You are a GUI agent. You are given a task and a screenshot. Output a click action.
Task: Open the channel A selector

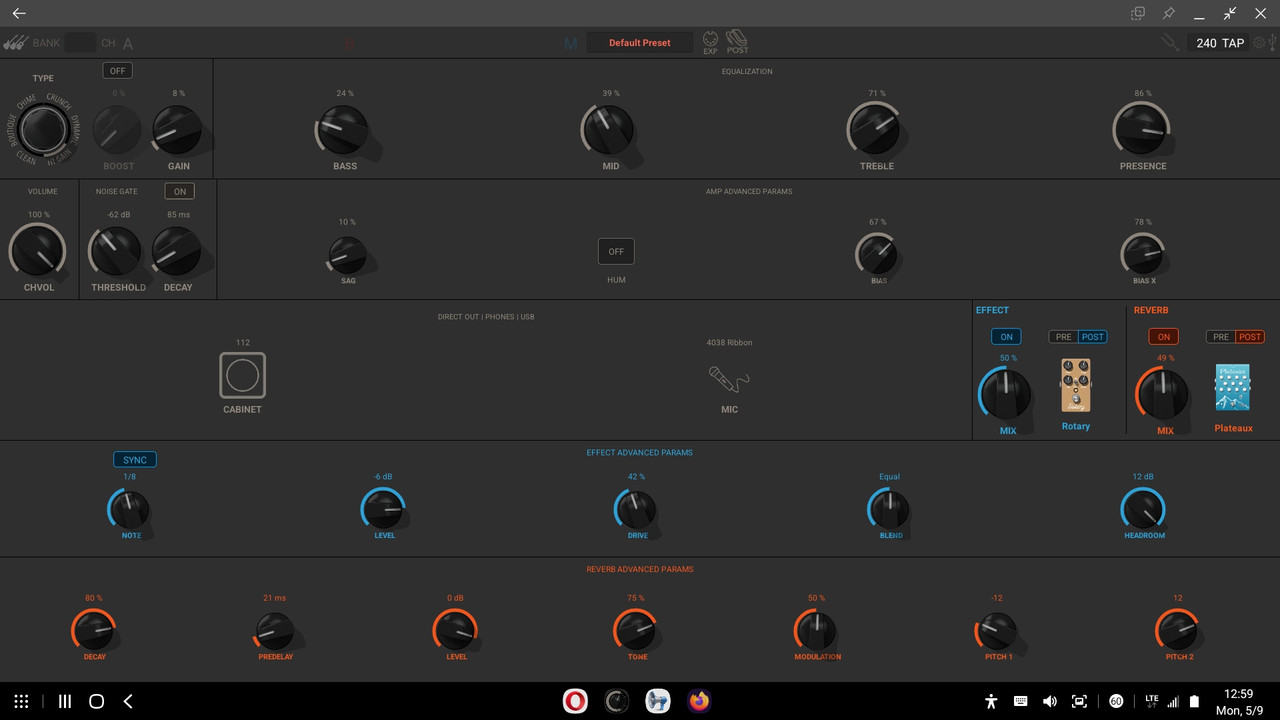pos(126,43)
